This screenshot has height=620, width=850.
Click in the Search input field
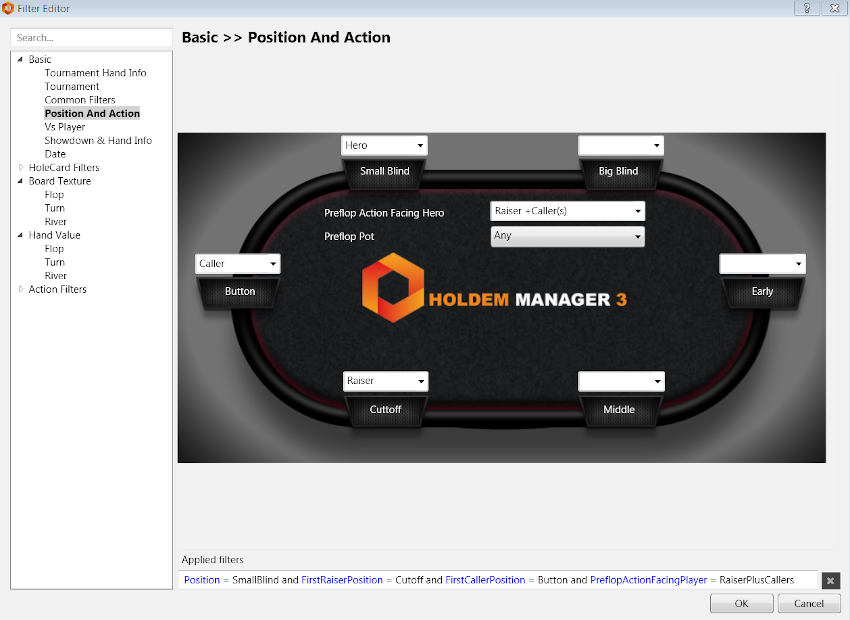coord(91,38)
